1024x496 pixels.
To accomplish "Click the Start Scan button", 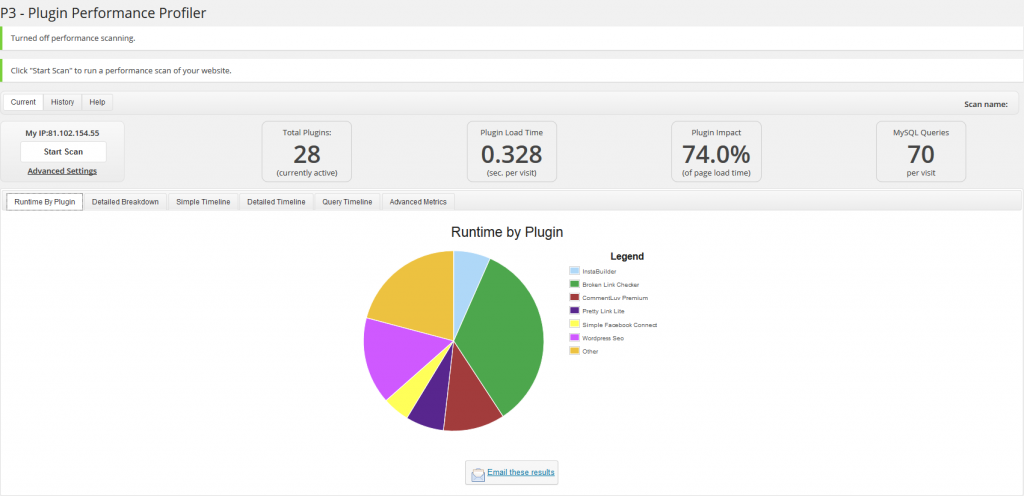I will [63, 151].
